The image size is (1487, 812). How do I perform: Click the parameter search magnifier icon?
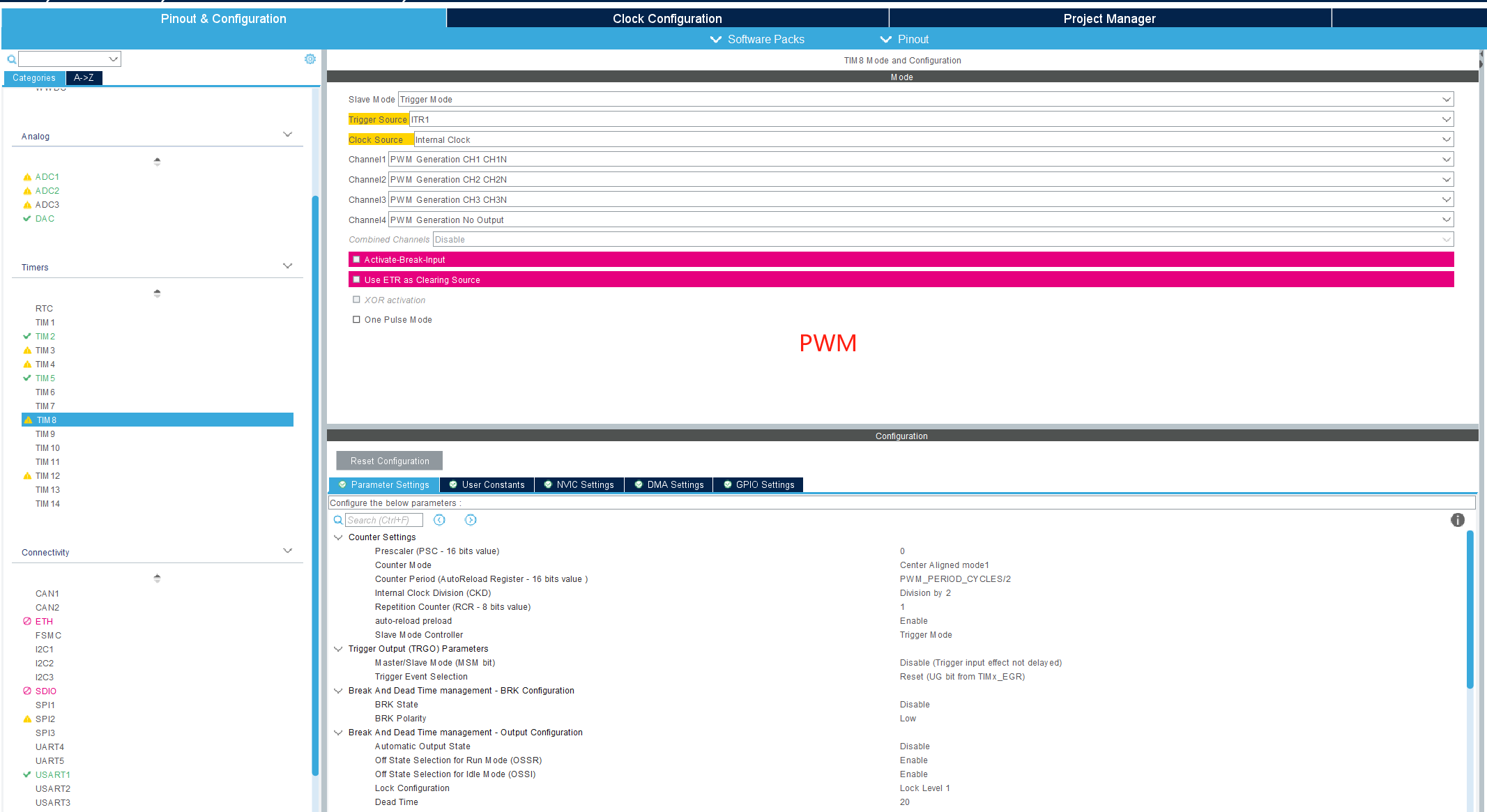[337, 520]
